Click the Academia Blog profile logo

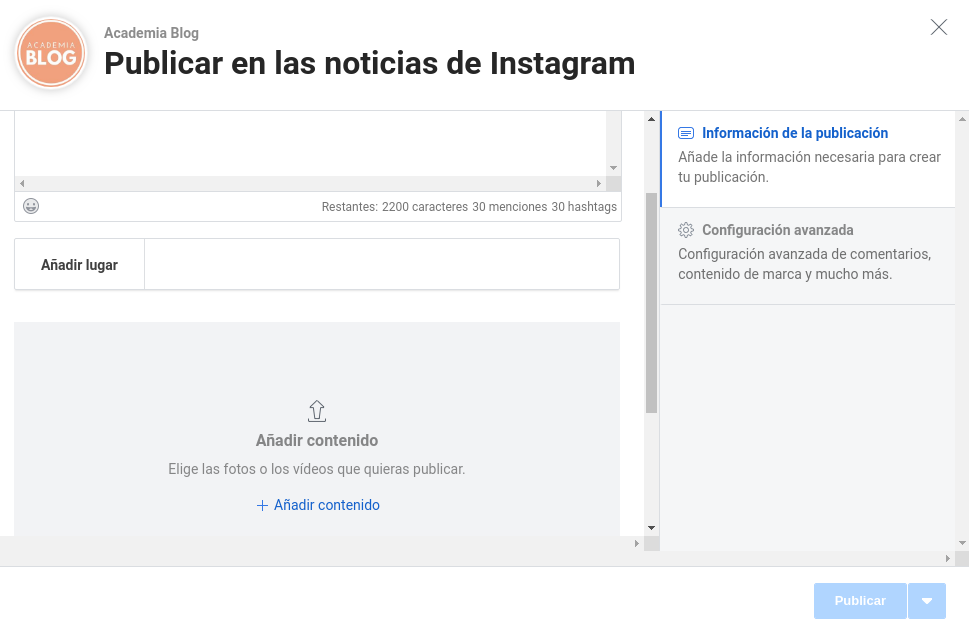[51, 53]
